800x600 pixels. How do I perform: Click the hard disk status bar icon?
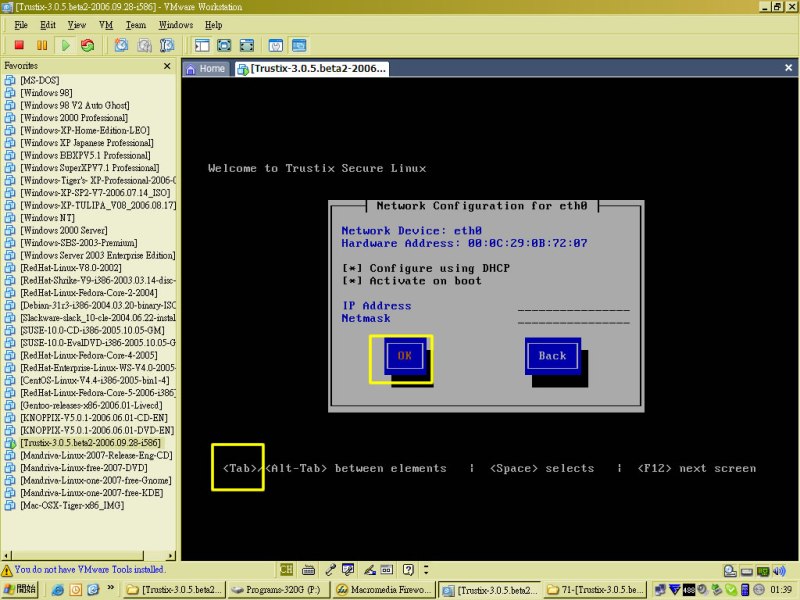(x=730, y=571)
